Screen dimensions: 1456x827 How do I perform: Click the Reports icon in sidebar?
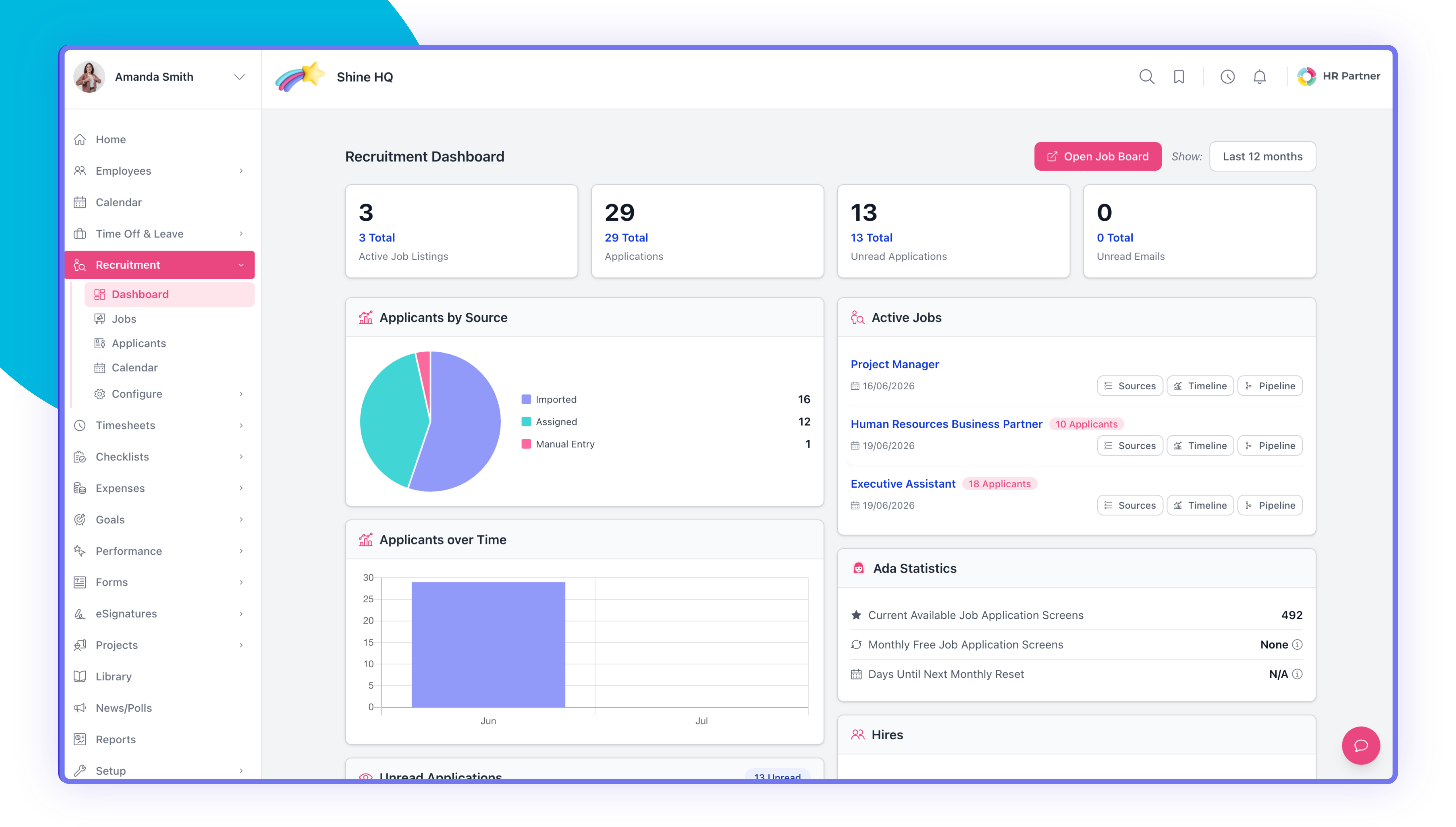(x=79, y=739)
